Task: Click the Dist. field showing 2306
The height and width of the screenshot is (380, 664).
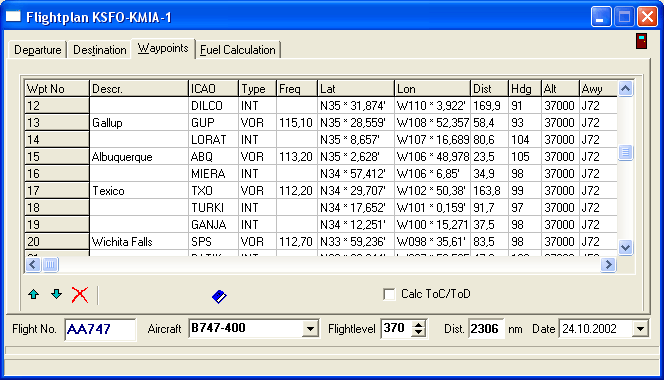Action: coord(486,329)
